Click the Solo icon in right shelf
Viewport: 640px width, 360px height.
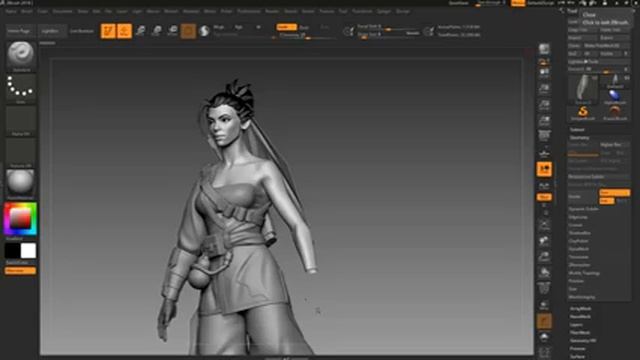pos(544,337)
